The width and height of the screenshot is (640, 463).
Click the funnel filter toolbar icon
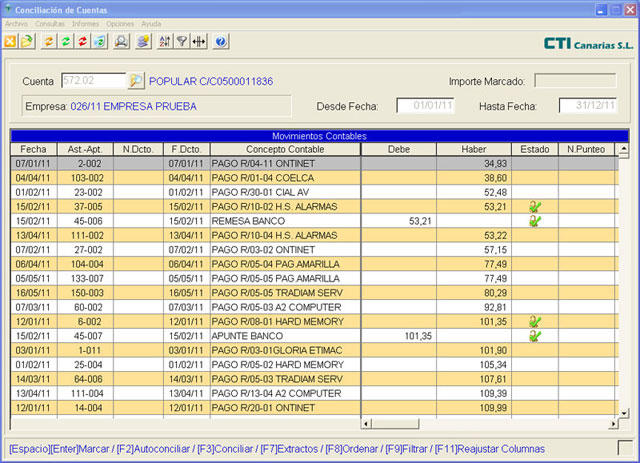point(181,41)
